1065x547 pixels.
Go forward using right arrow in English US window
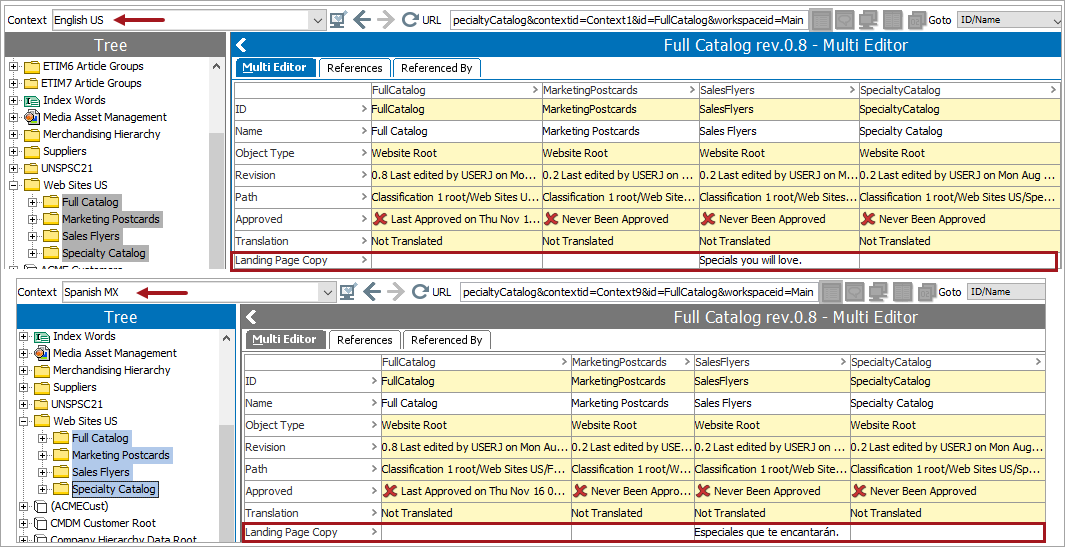tap(385, 20)
